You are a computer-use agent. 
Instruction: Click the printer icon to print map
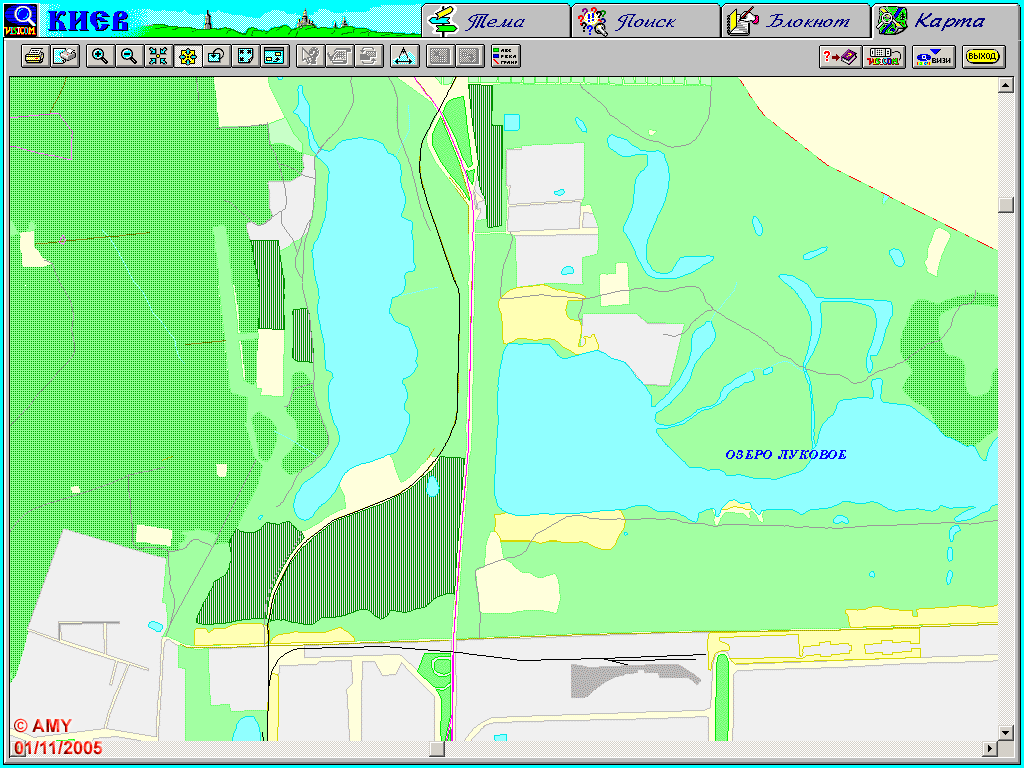point(35,56)
